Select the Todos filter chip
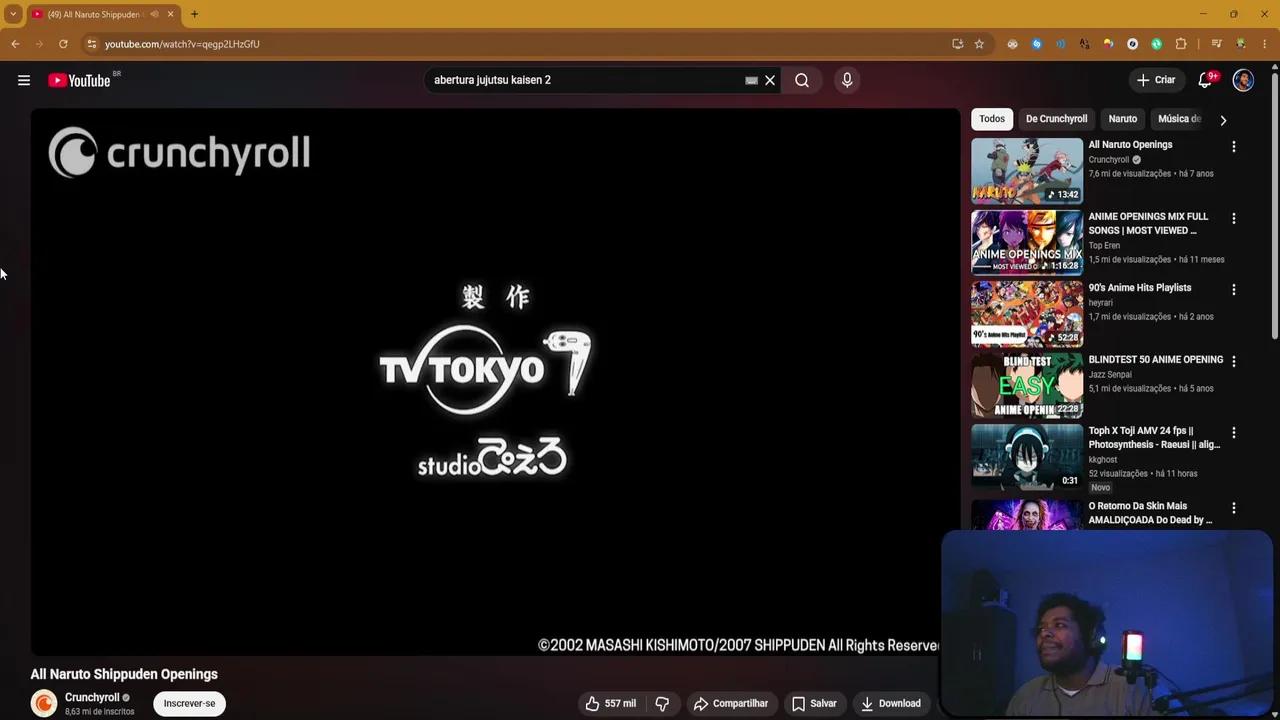Viewport: 1280px width, 720px height. pyautogui.click(x=992, y=119)
